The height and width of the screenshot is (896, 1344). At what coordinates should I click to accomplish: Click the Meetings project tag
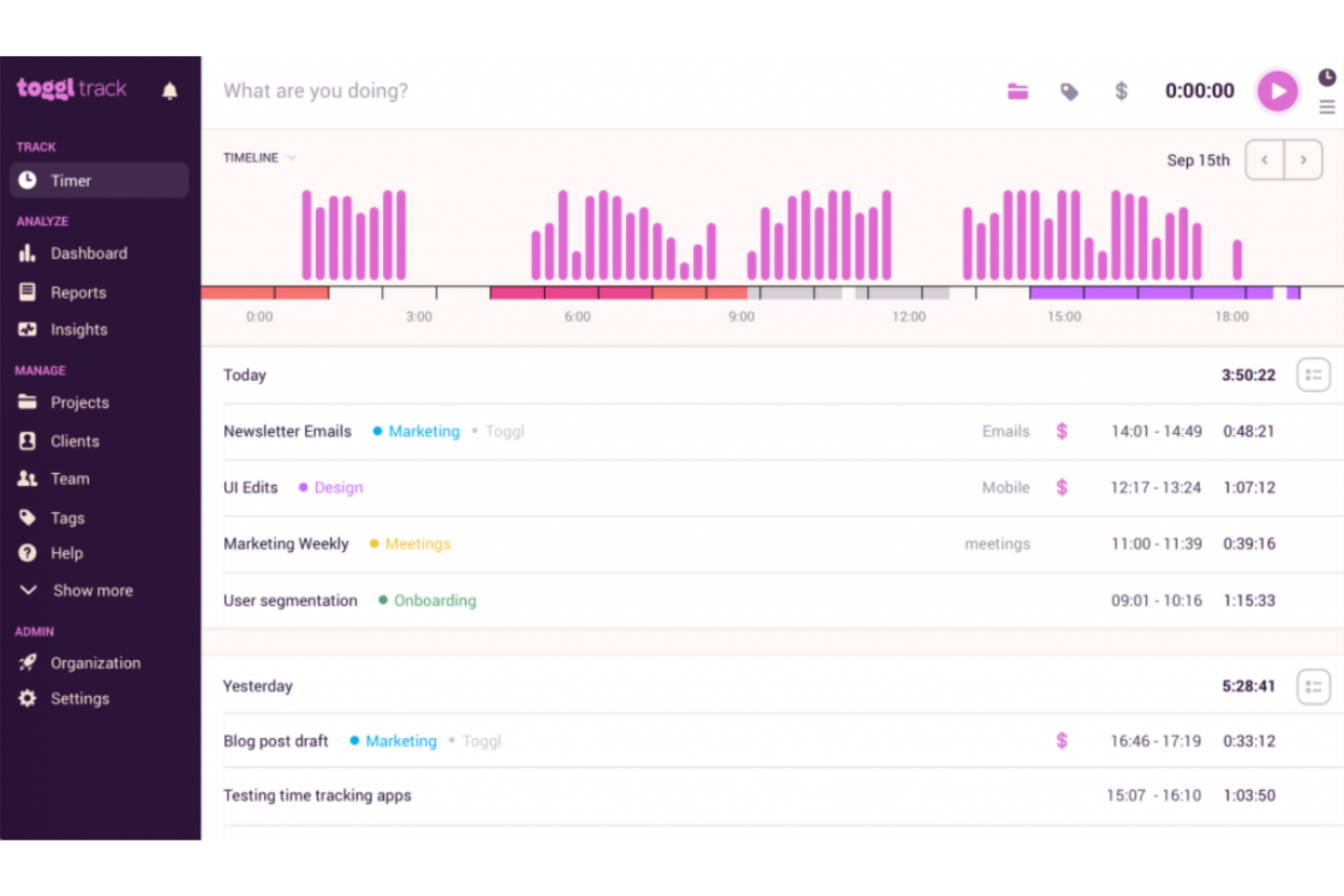[x=418, y=544]
